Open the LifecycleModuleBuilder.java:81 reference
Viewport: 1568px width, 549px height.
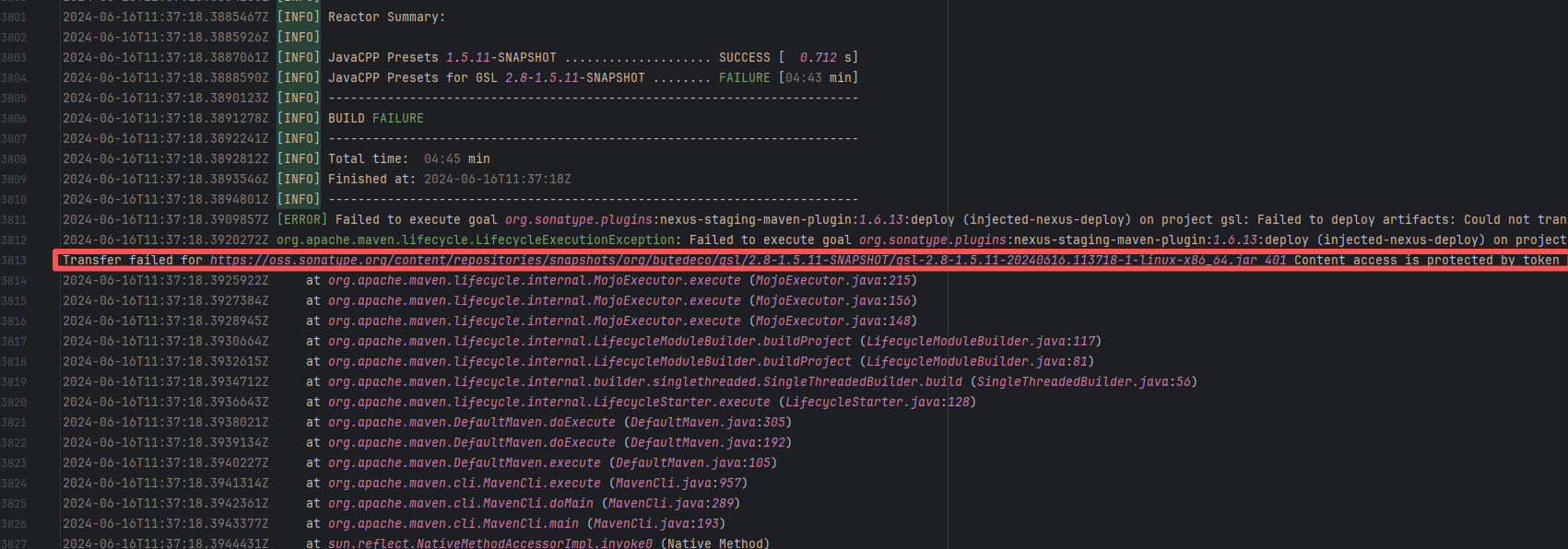pyautogui.click(x=976, y=362)
